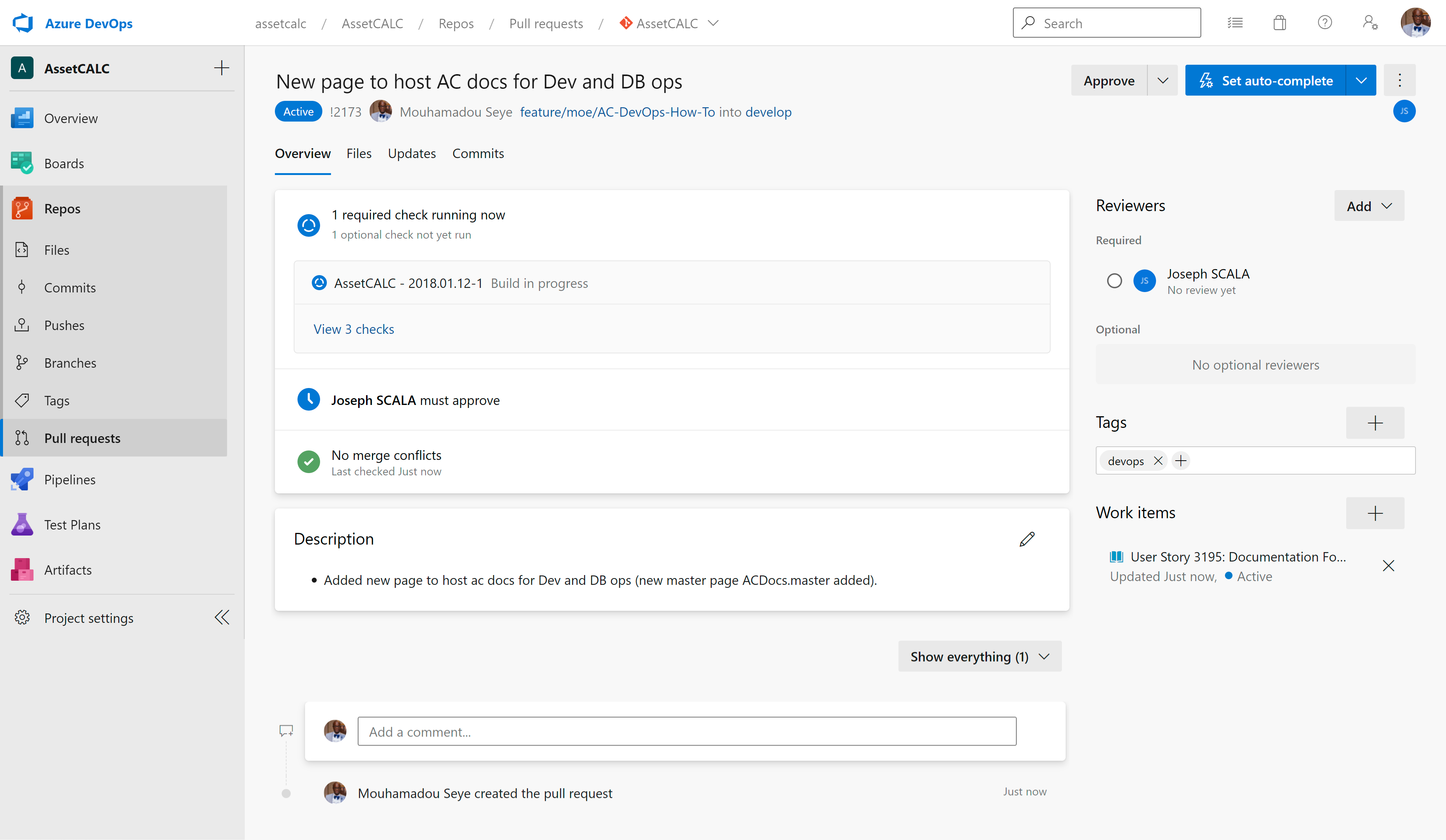Open the AssetCALC - 2018.01.12-1 build

pos(408,283)
